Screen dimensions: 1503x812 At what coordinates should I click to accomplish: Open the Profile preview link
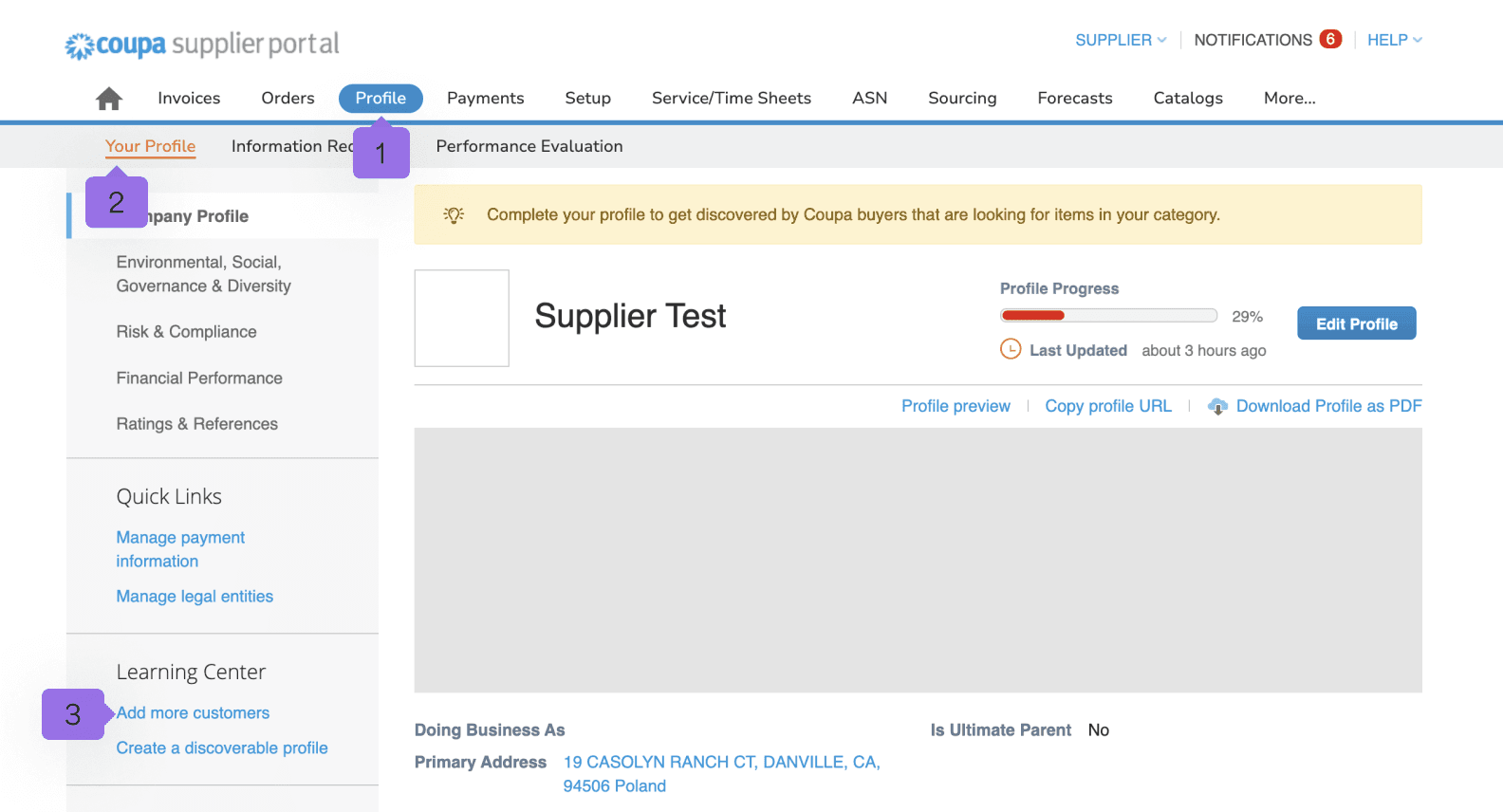[x=956, y=406]
